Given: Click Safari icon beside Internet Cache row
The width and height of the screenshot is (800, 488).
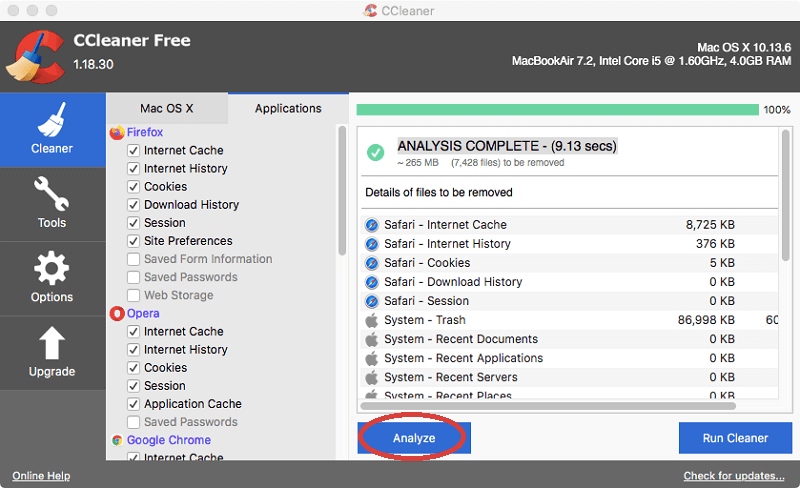Looking at the screenshot, I should click(x=372, y=225).
